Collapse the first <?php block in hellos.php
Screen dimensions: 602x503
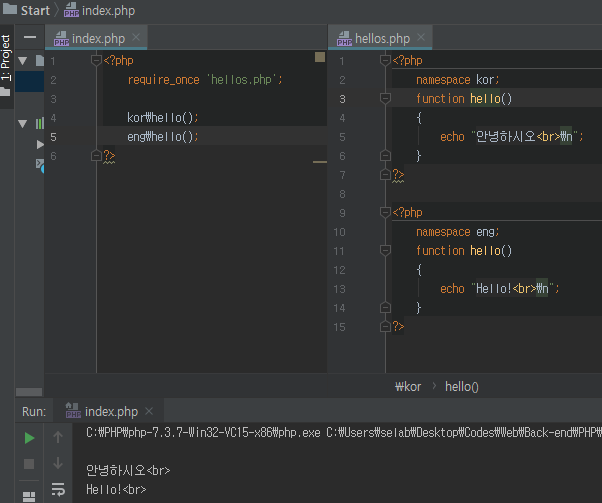(385, 60)
